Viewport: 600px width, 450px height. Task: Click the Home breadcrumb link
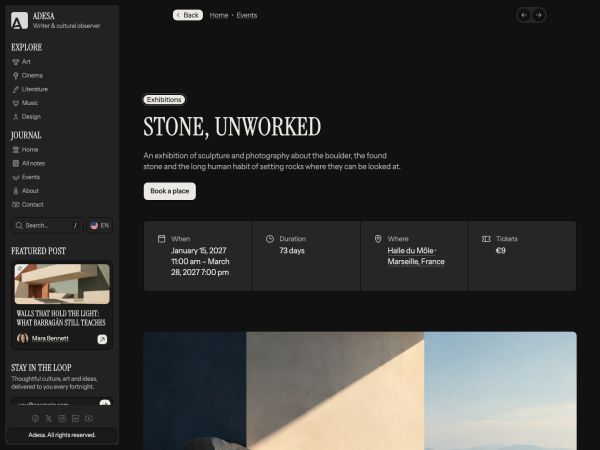(x=219, y=15)
